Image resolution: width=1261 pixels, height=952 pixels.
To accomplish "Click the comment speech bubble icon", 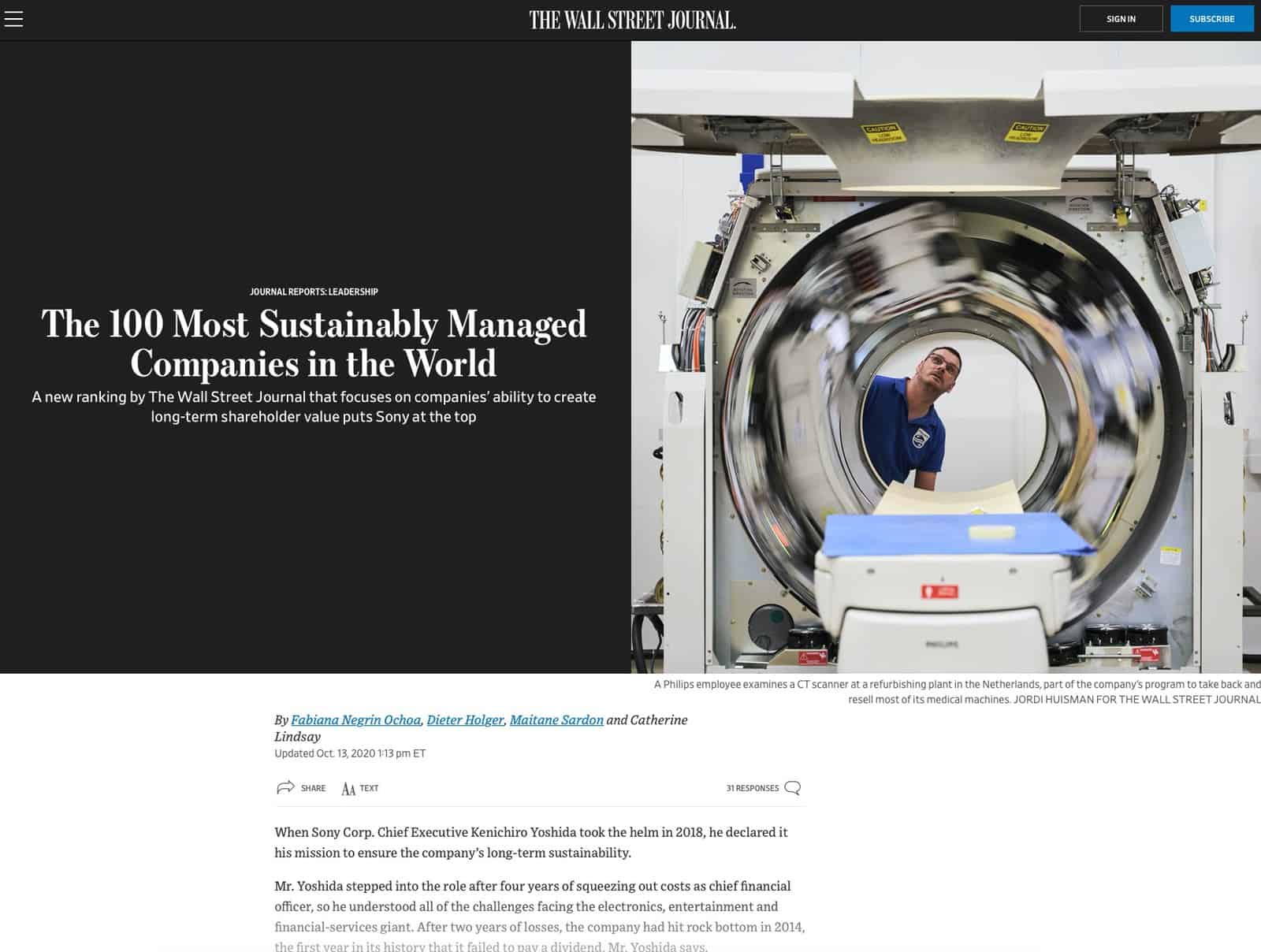I will click(793, 788).
